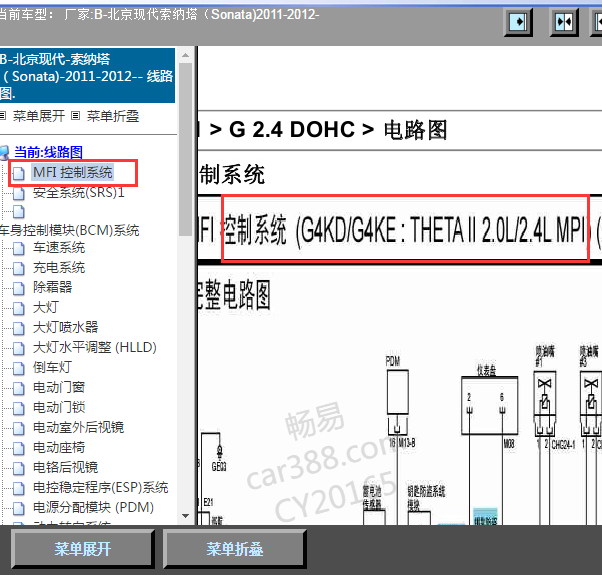The image size is (602, 575).
Task: Open 充电系统 wiring diagram
Action: tap(59, 268)
